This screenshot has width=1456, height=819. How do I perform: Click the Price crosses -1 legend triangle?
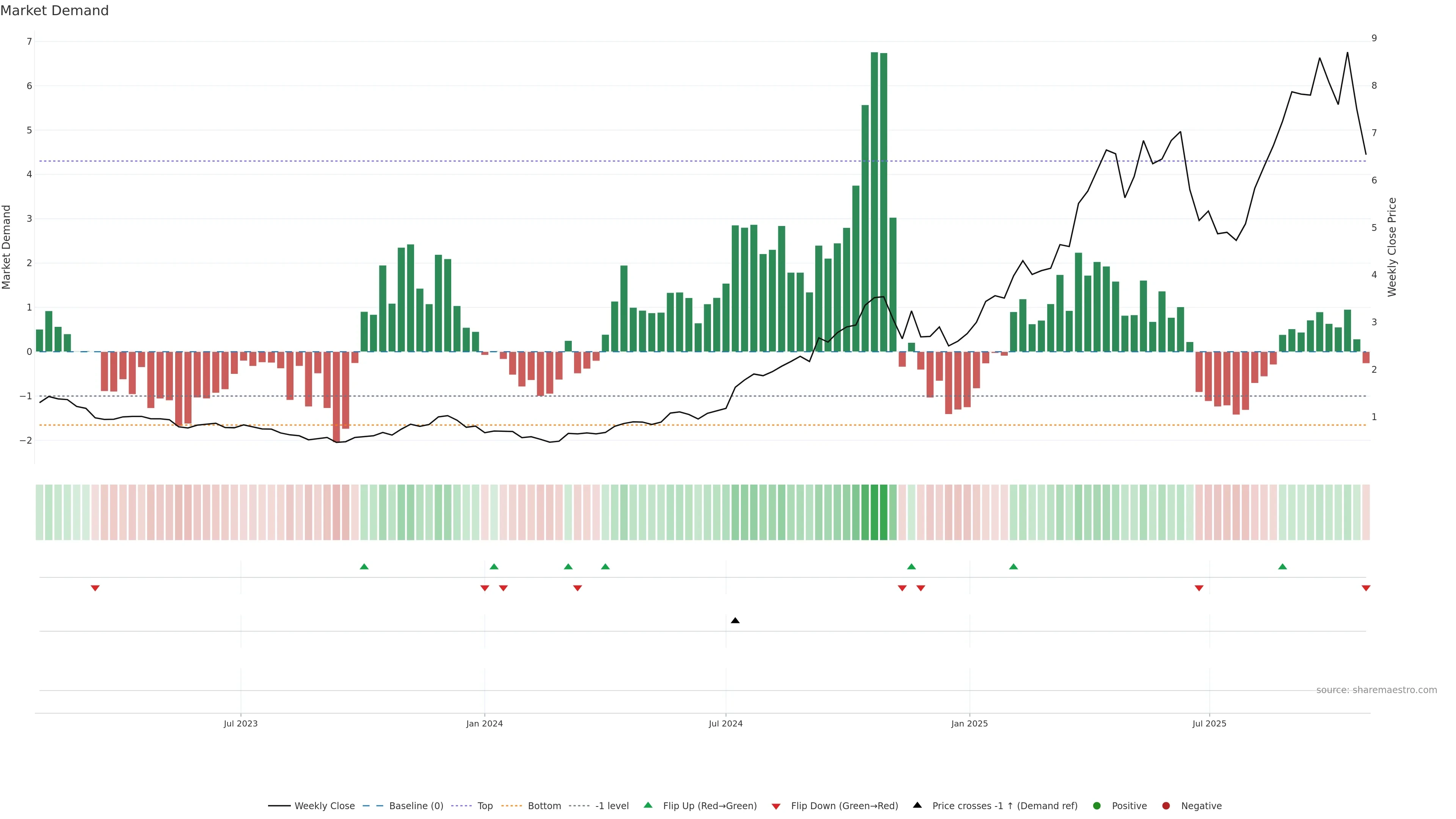[917, 805]
